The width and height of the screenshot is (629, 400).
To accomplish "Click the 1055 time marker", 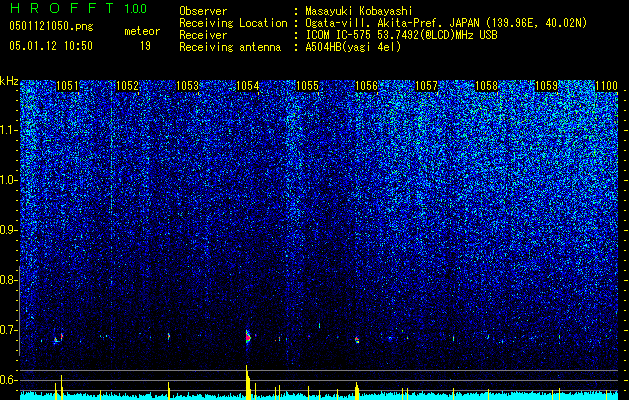I will point(307,86).
